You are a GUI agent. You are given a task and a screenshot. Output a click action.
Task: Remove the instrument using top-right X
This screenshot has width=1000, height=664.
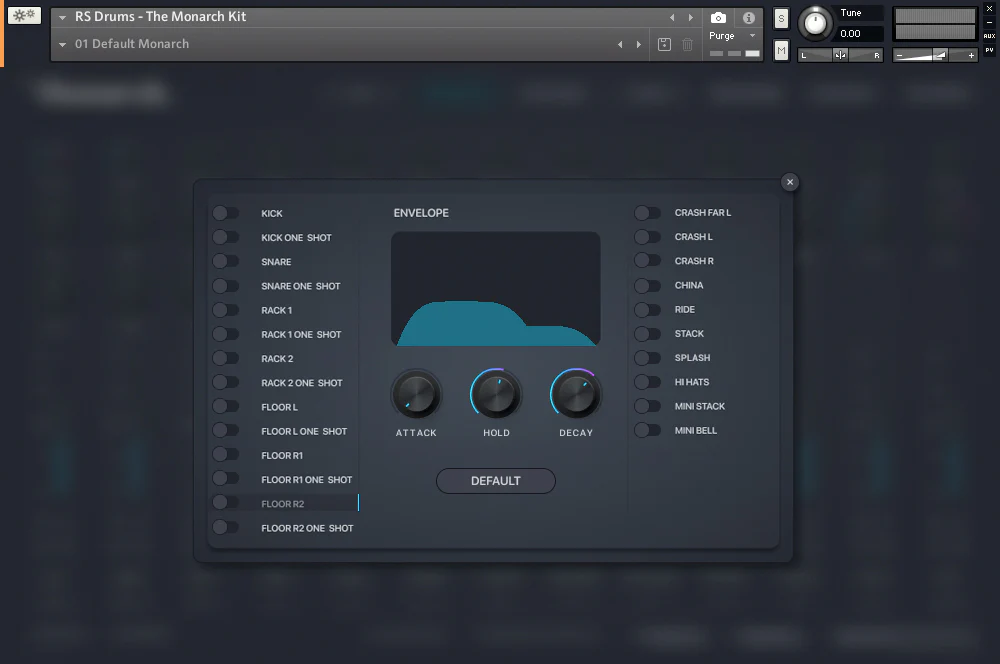coord(989,8)
